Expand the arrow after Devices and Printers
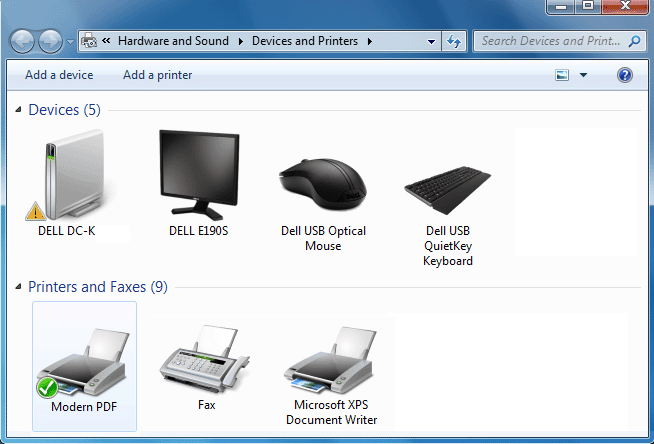The image size is (654, 444). (370, 41)
